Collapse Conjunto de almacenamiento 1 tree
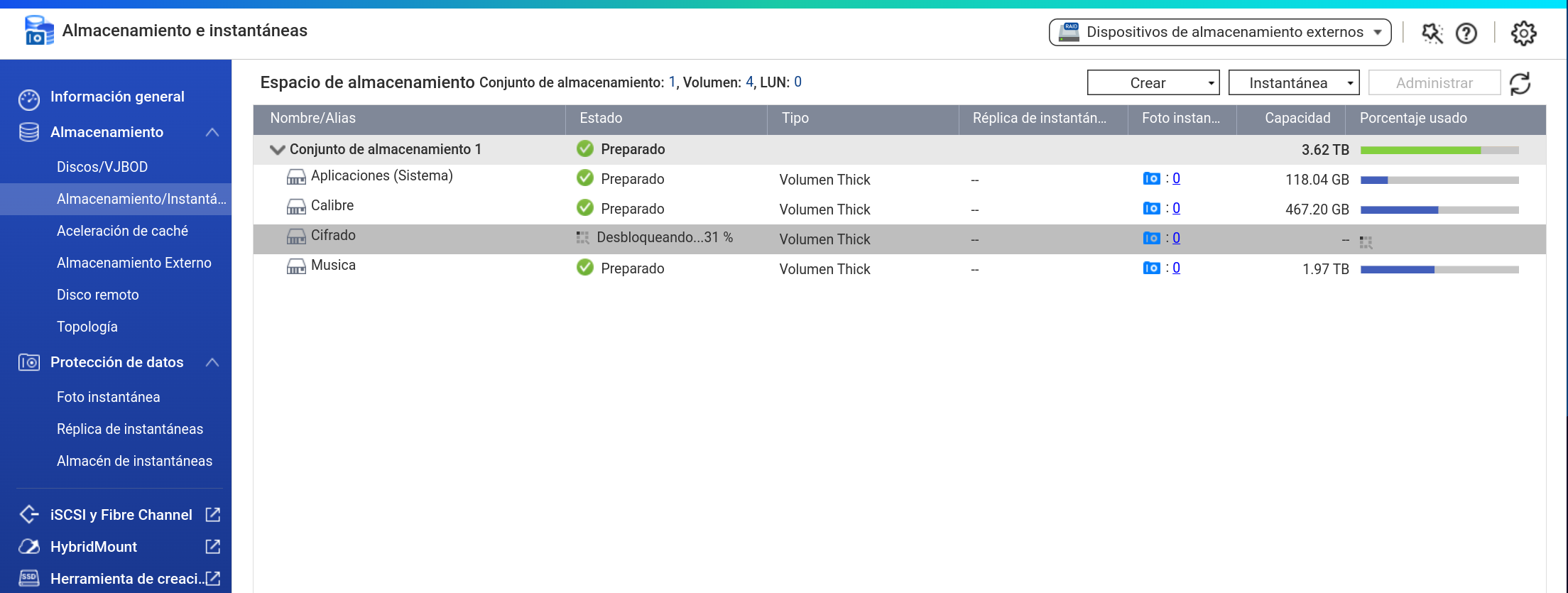Image resolution: width=1568 pixels, height=593 pixels. 277,150
